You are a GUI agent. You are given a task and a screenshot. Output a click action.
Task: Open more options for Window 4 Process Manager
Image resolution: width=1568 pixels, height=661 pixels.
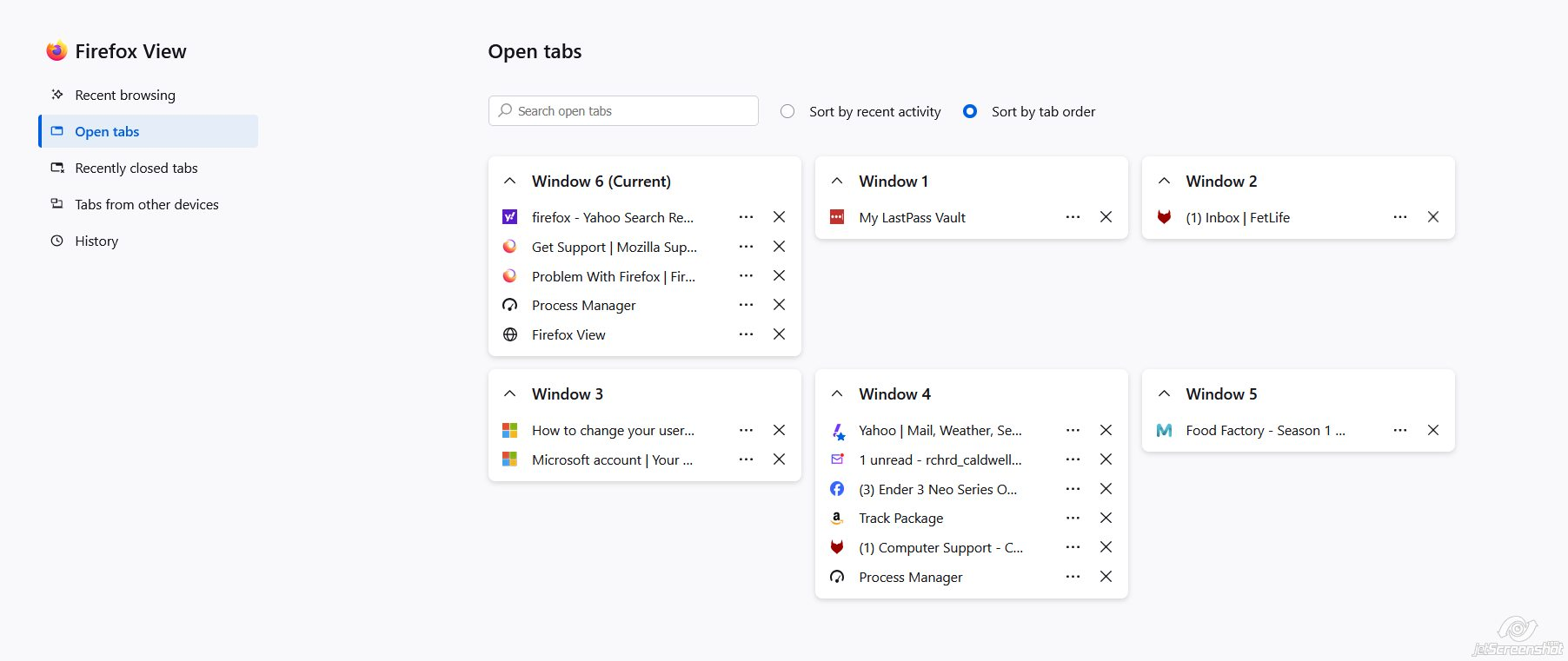click(x=1073, y=577)
